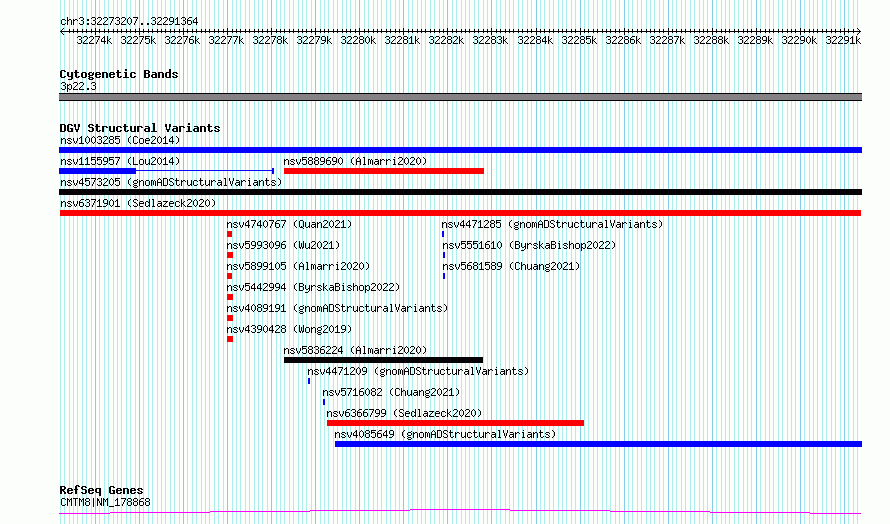The width and height of the screenshot is (890, 524).
Task: Open nsv5836224 (Almarri2020) variant label
Action: (x=355, y=350)
